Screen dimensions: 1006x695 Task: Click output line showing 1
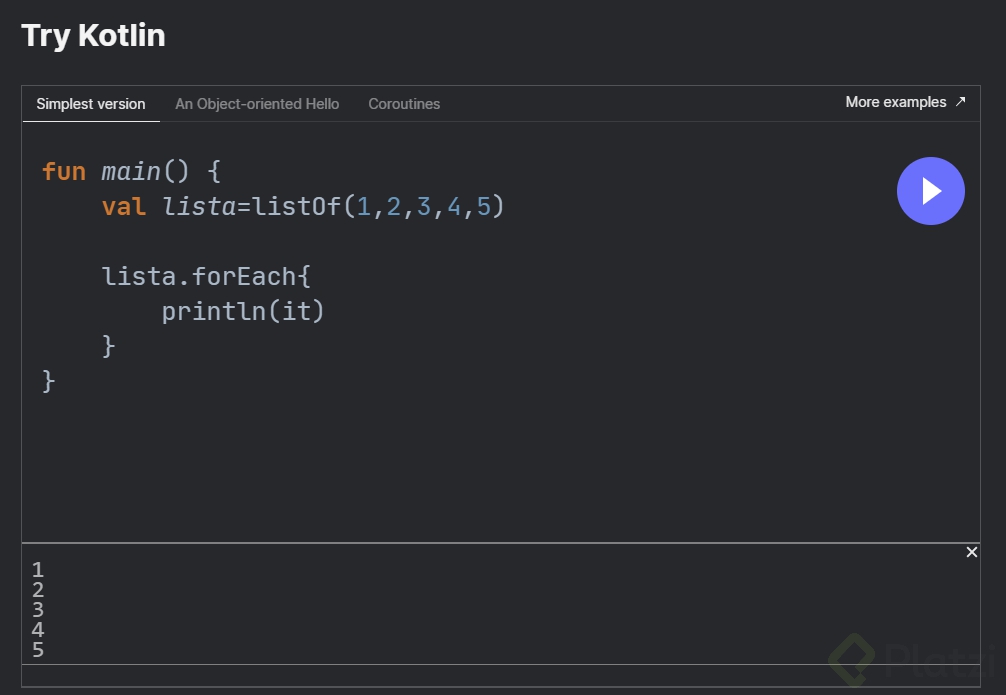click(x=38, y=570)
